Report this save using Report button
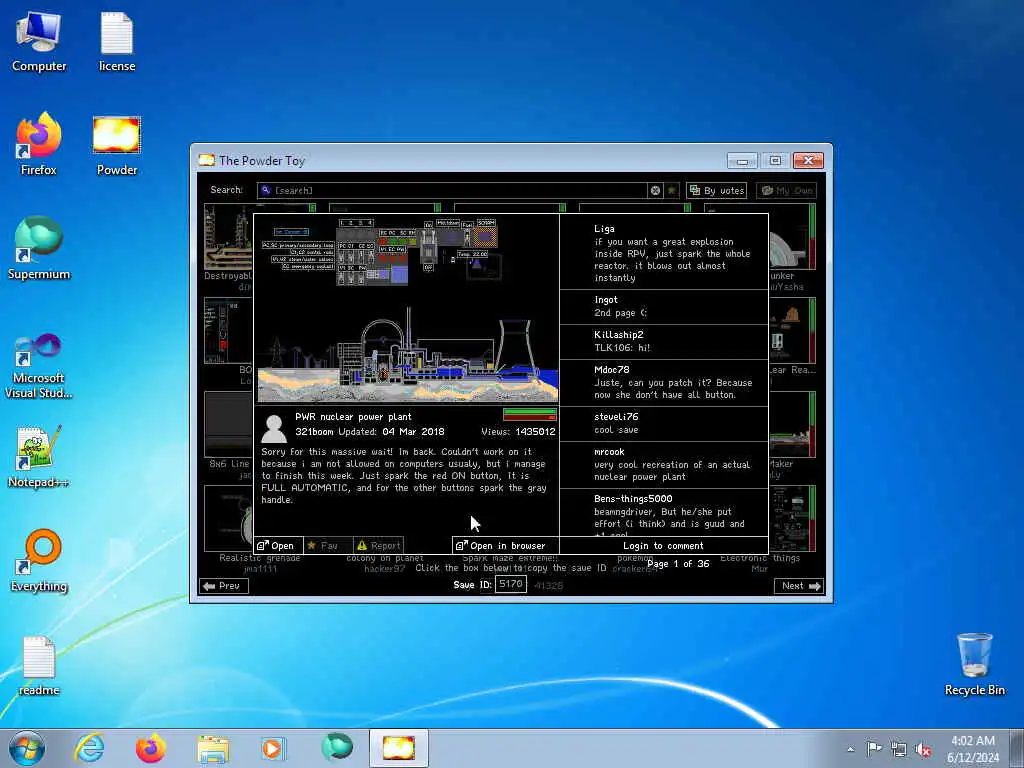 [378, 545]
